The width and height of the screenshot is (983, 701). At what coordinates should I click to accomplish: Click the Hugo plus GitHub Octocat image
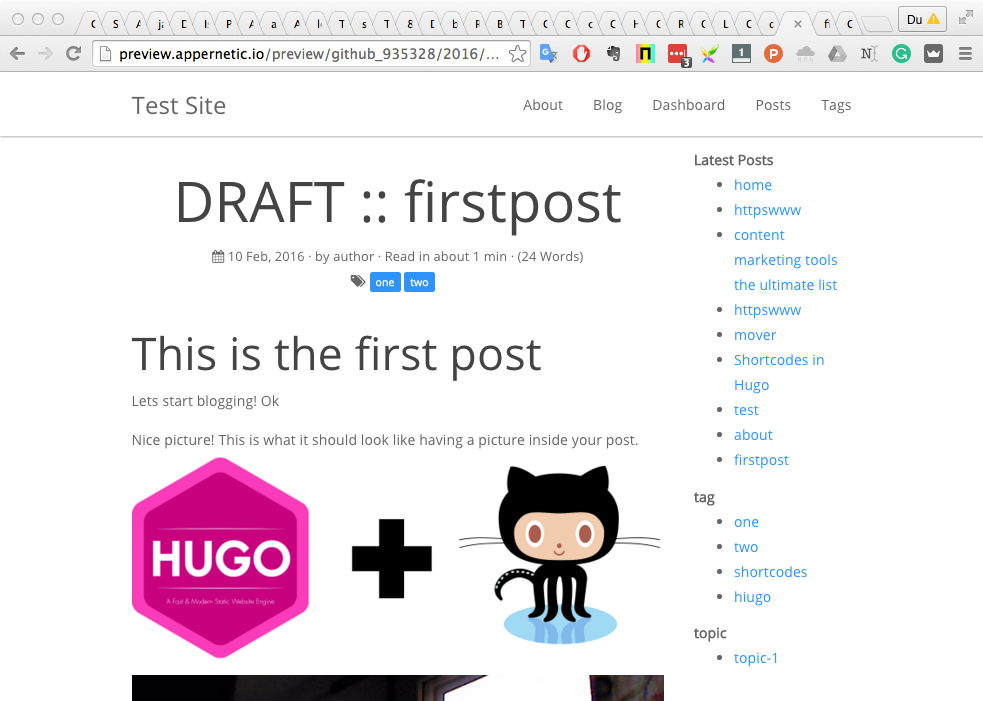(396, 558)
